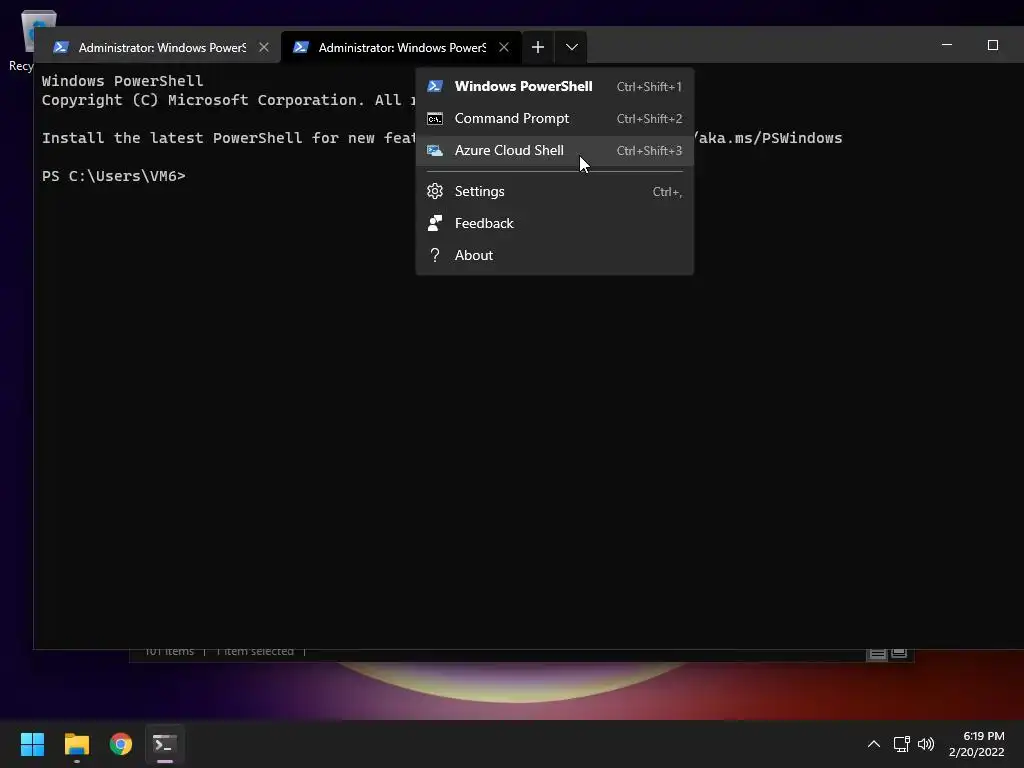This screenshot has width=1024, height=768.
Task: Choose Feedback from the dropdown menu
Action: coord(554,223)
